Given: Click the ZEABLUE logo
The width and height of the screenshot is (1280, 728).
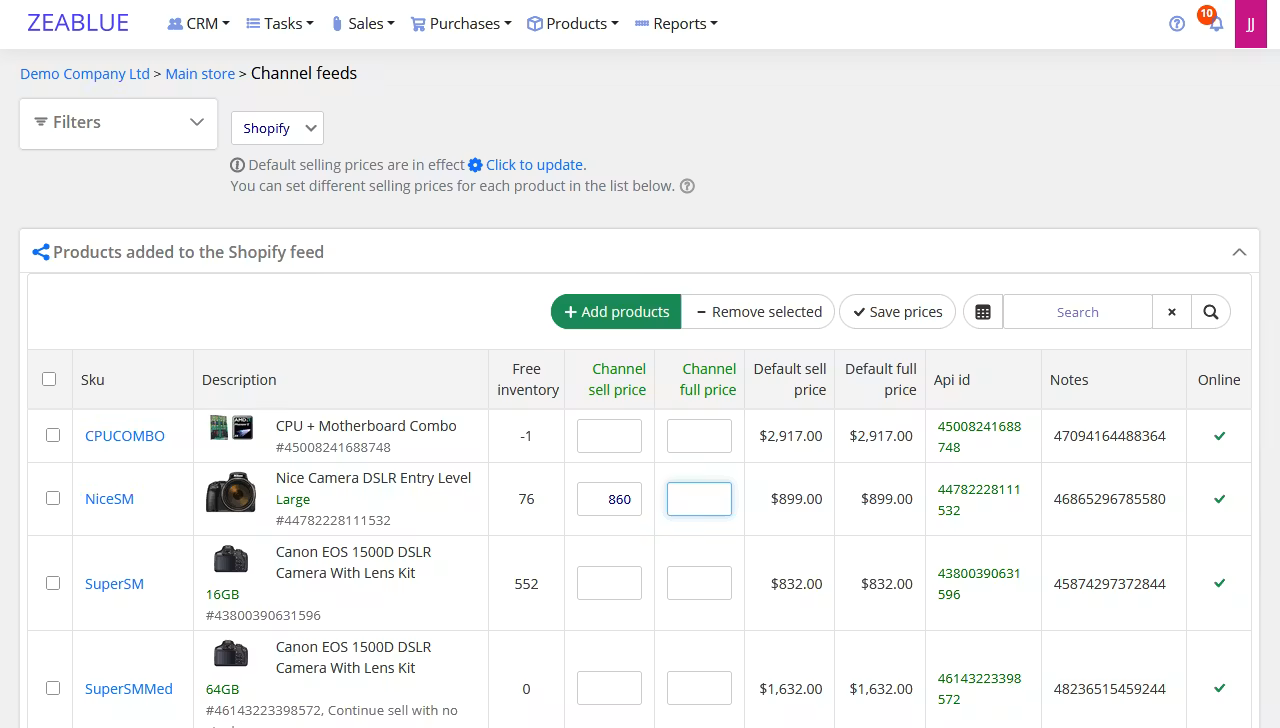Looking at the screenshot, I should coord(78,23).
